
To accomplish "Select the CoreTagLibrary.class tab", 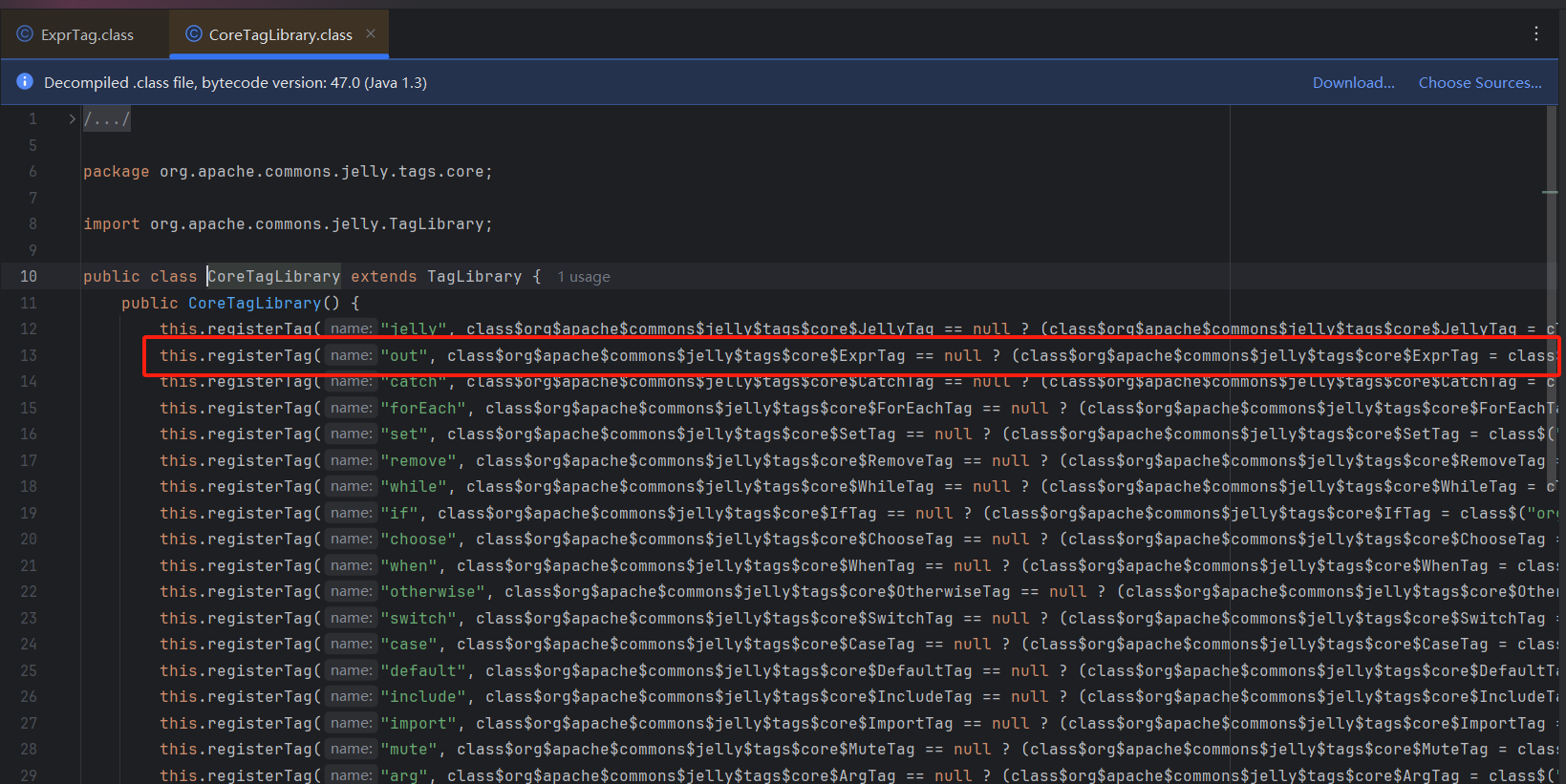I will (x=280, y=35).
